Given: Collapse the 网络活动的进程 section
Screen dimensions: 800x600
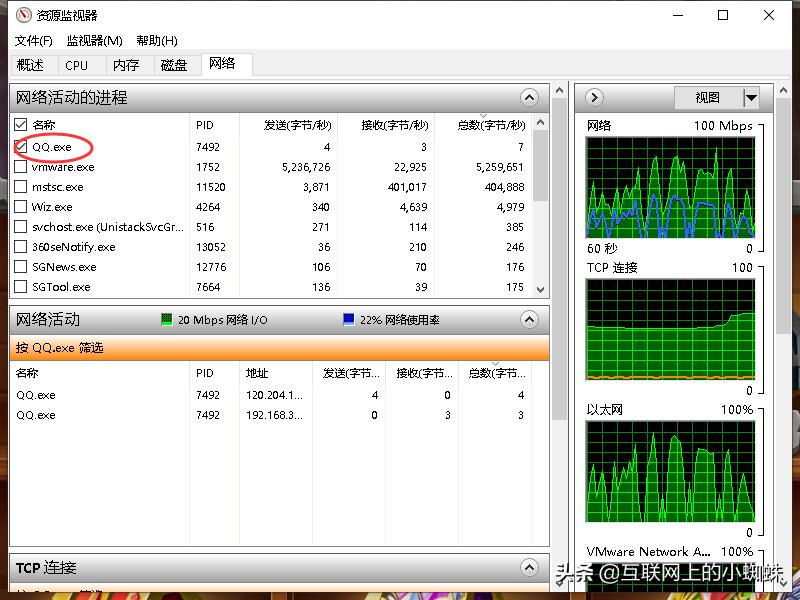Looking at the screenshot, I should [529, 98].
